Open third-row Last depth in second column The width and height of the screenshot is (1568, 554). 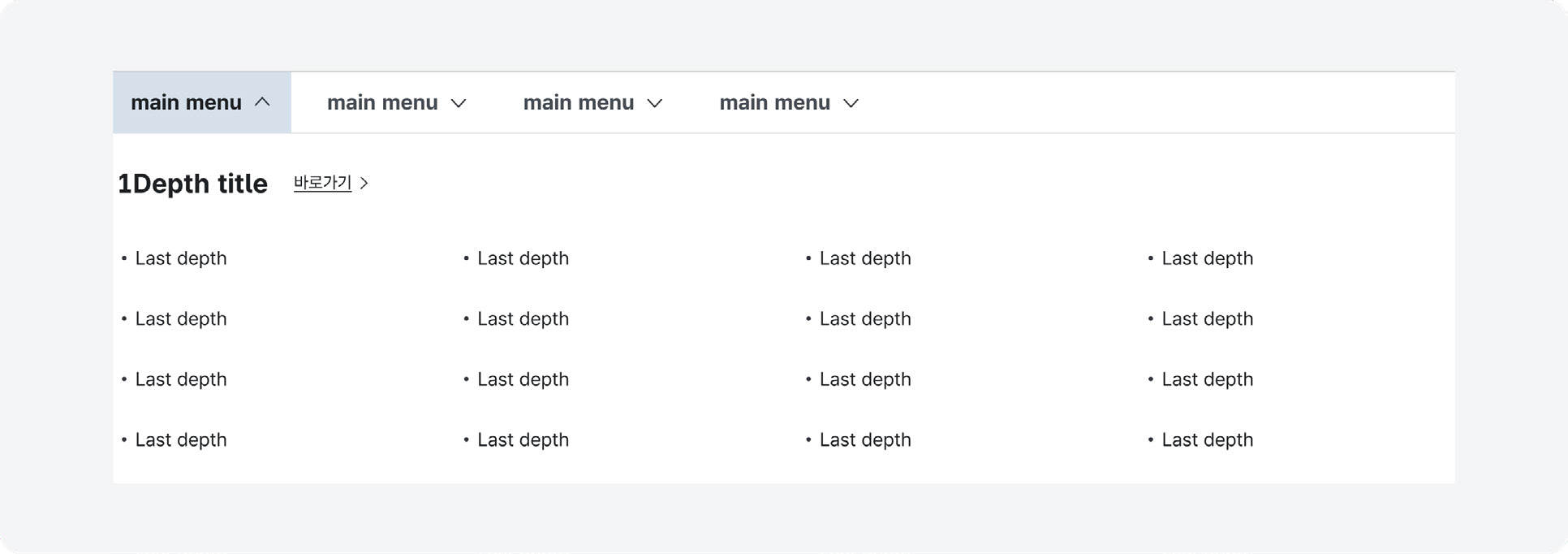tap(523, 379)
